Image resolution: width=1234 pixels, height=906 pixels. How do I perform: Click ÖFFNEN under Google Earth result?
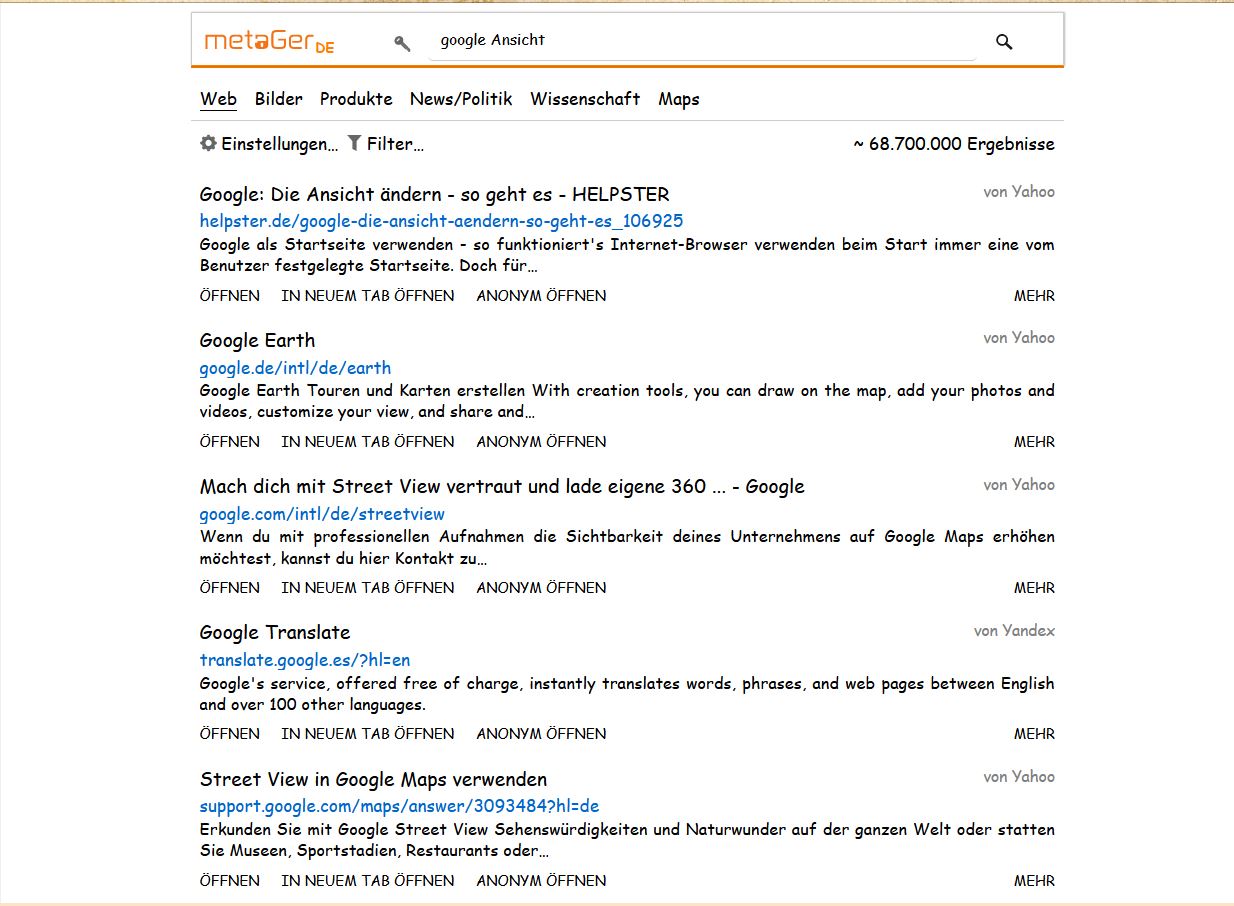(x=229, y=441)
